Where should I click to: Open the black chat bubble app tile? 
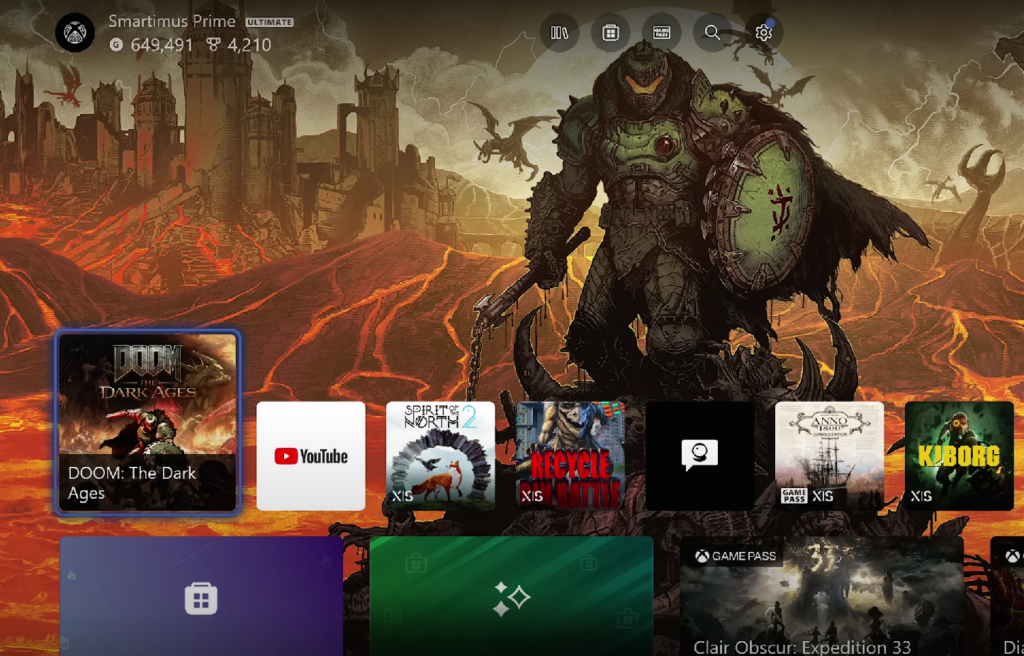tap(699, 456)
